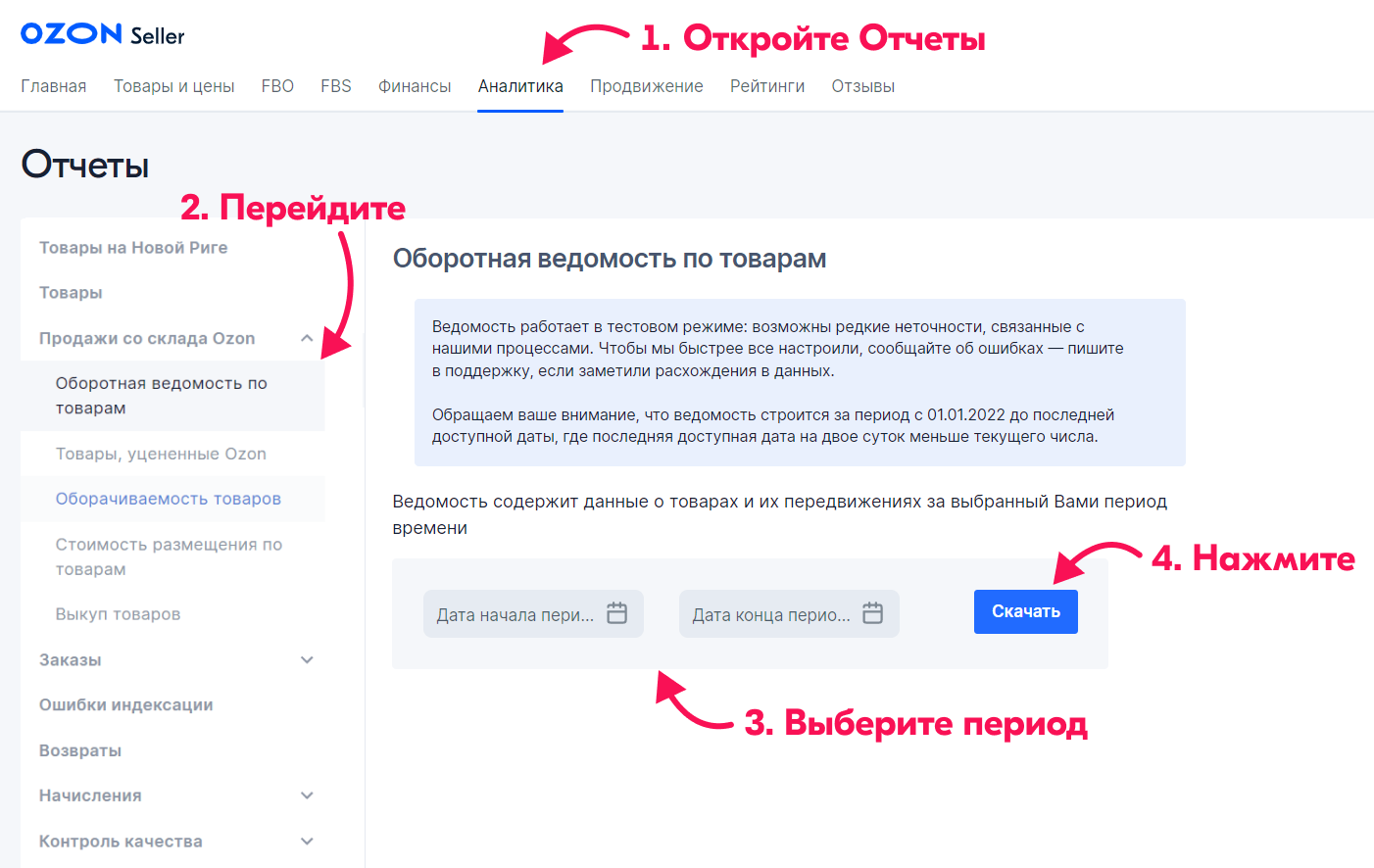Click the Дата начала периода field
Image resolution: width=1374 pixels, height=868 pixels.
515,614
